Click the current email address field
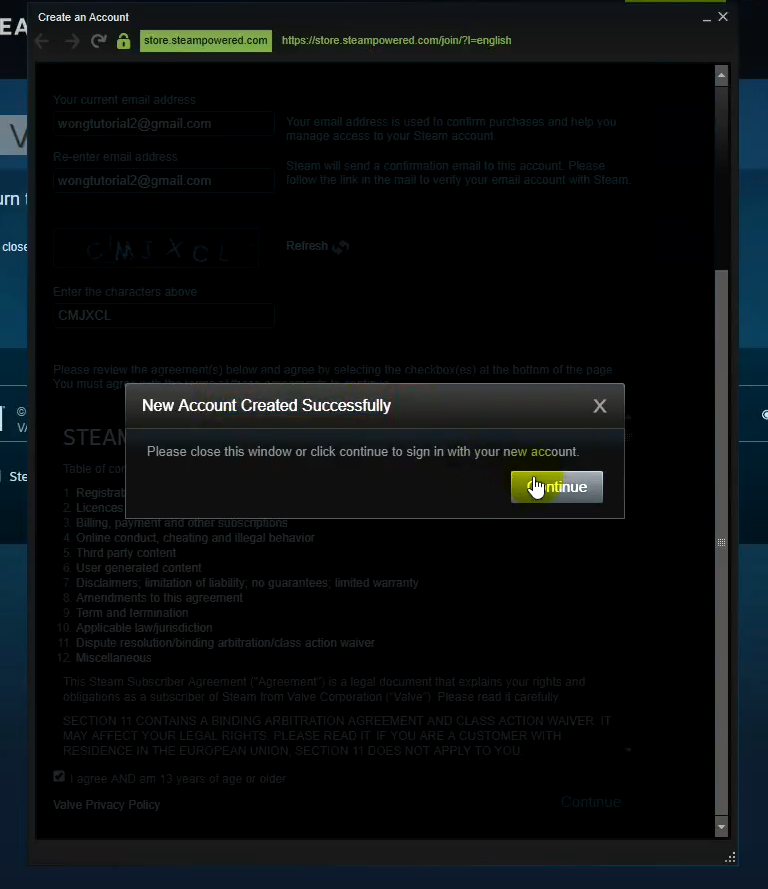Screen dimensions: 768x889 [x=164, y=124]
